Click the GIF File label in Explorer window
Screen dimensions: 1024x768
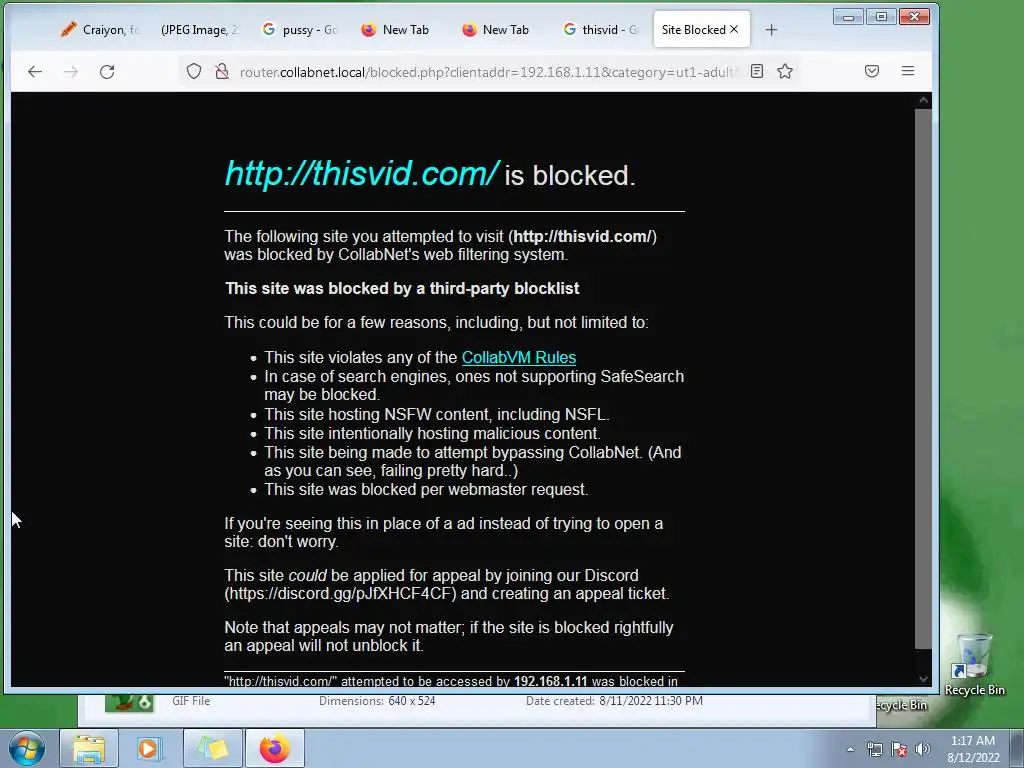191,701
